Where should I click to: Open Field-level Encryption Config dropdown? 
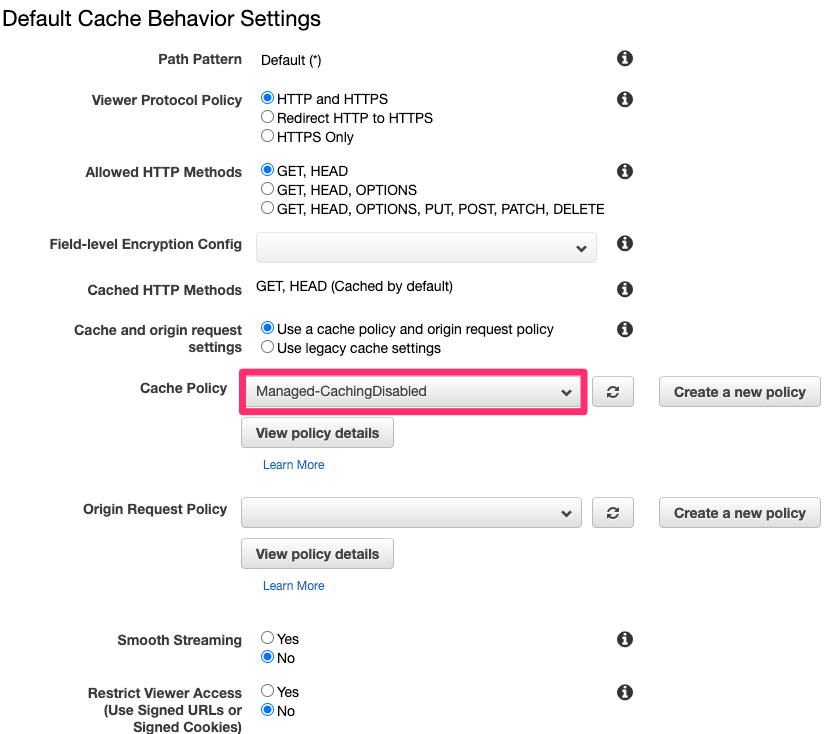click(x=426, y=247)
